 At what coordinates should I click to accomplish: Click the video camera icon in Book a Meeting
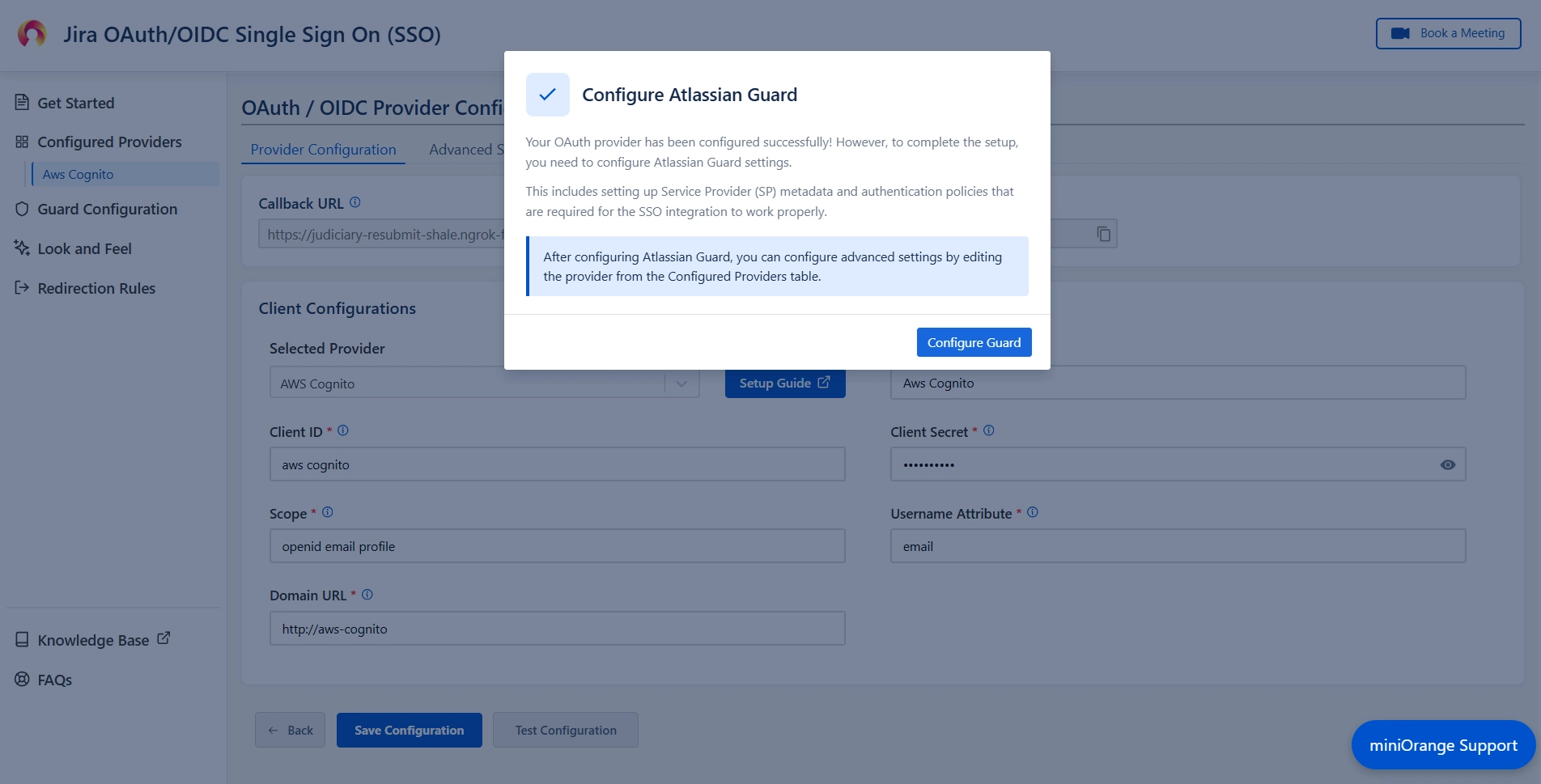[1400, 33]
